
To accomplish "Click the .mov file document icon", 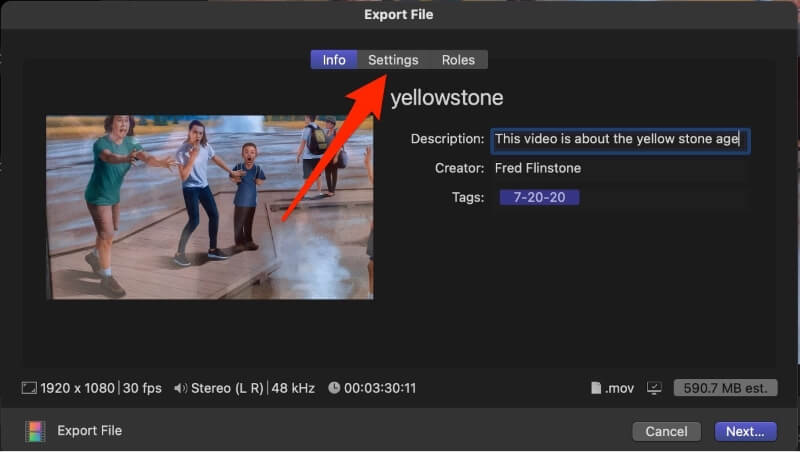I will [595, 388].
